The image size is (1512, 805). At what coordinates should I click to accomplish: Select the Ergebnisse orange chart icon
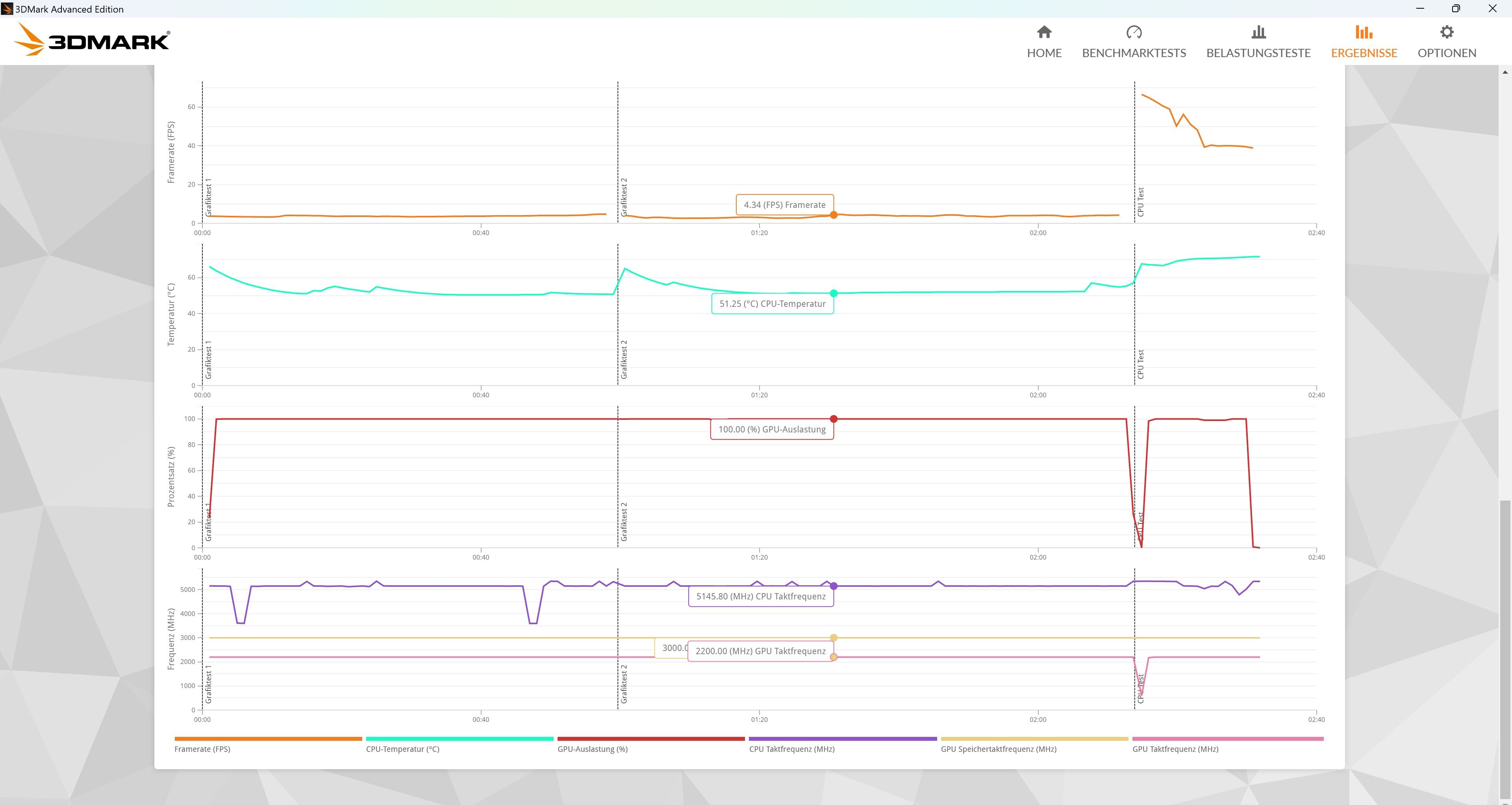[x=1364, y=32]
